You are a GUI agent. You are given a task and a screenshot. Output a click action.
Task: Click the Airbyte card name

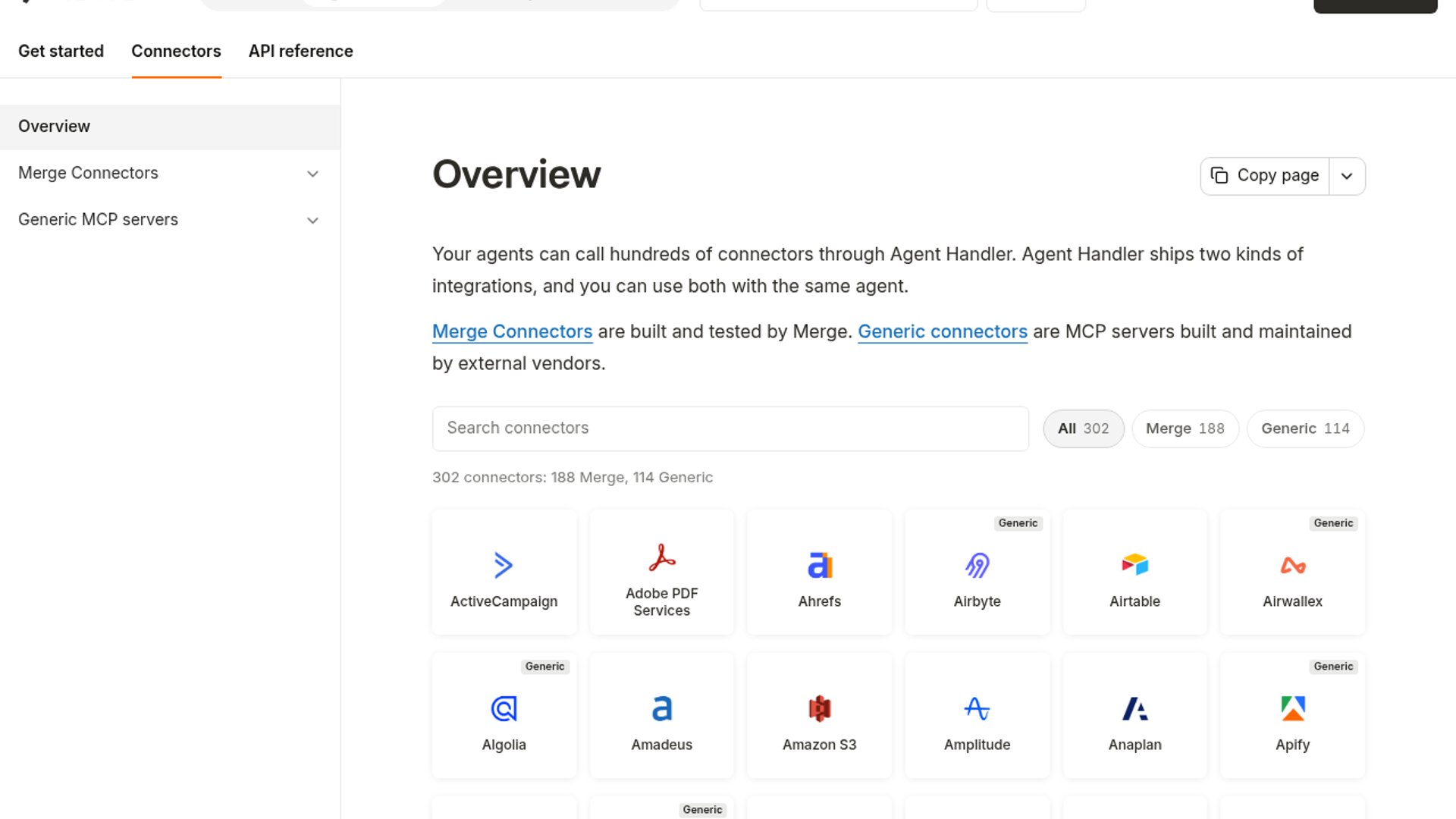click(977, 601)
